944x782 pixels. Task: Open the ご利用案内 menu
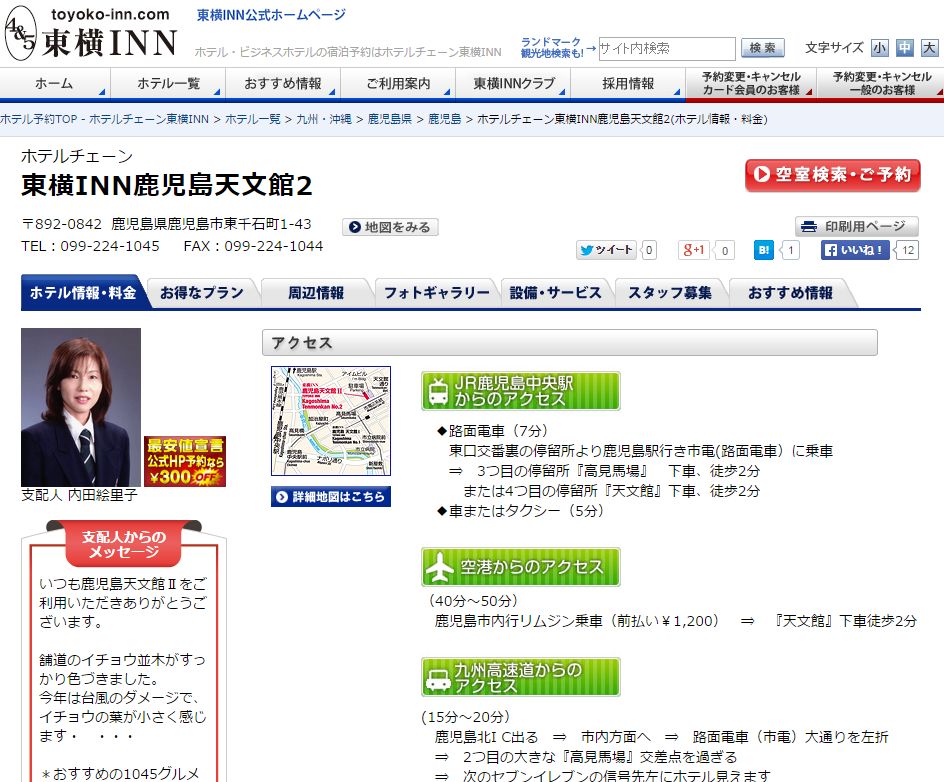398,83
